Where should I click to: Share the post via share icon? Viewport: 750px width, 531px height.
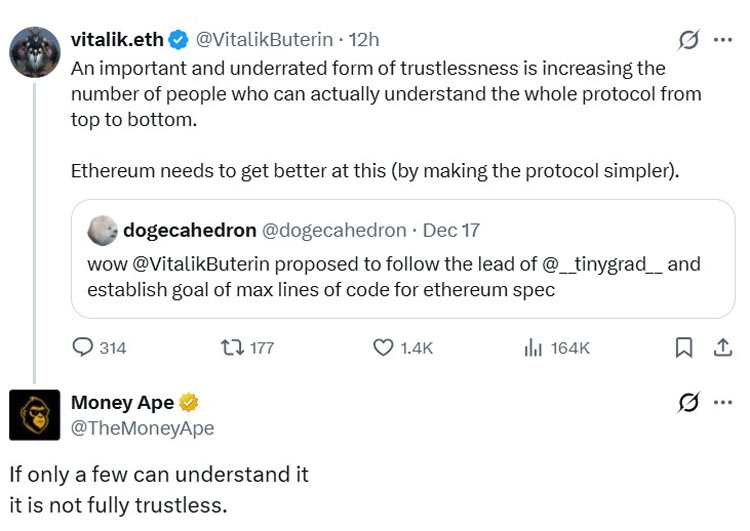click(721, 347)
